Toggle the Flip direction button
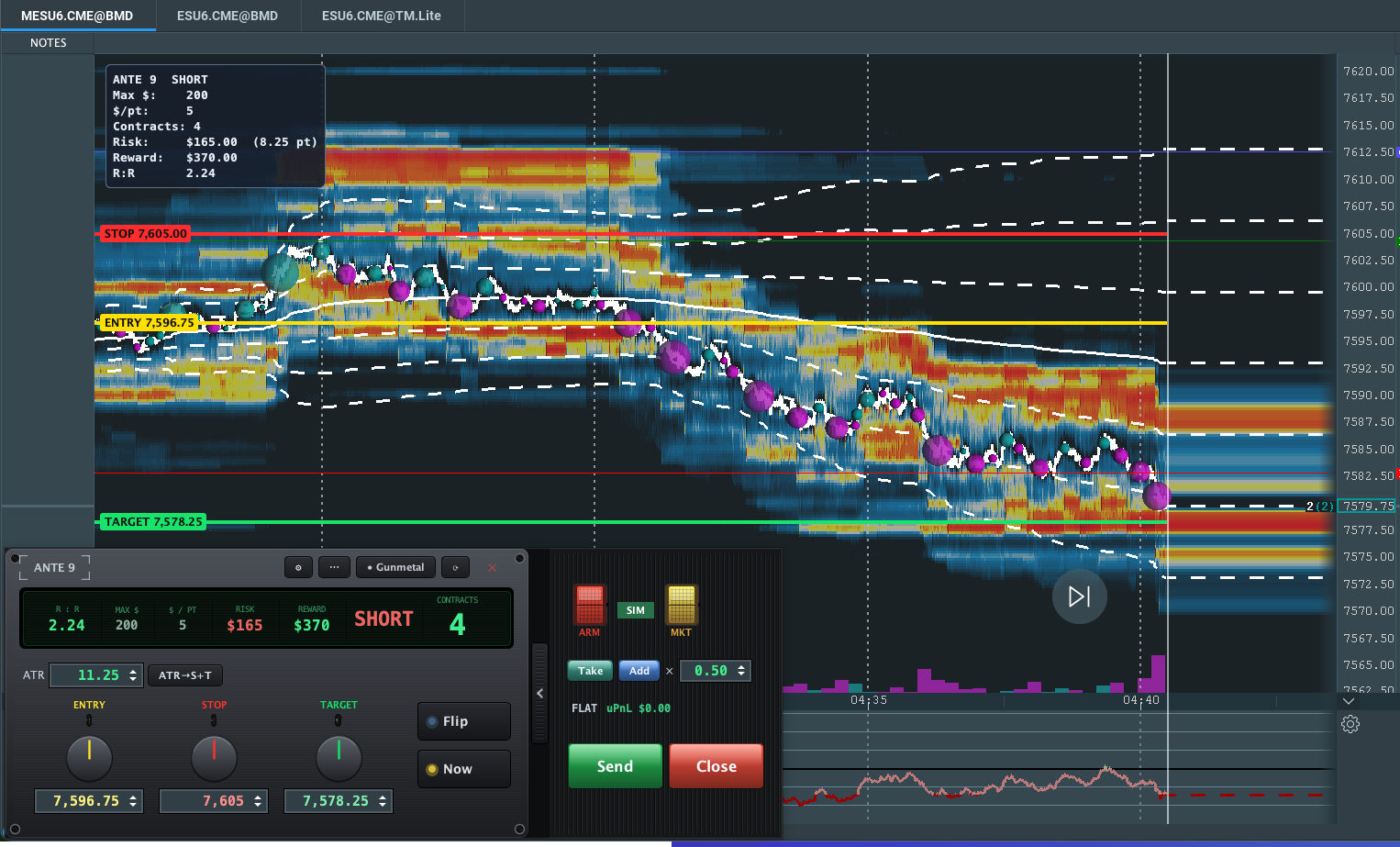Image resolution: width=1400 pixels, height=847 pixels. [x=464, y=721]
